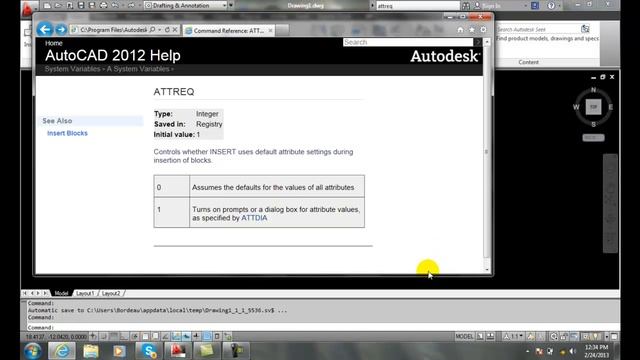Viewport: 640px width, 360px height.
Task: Switch to the Layout1 tab
Action: tap(85, 293)
